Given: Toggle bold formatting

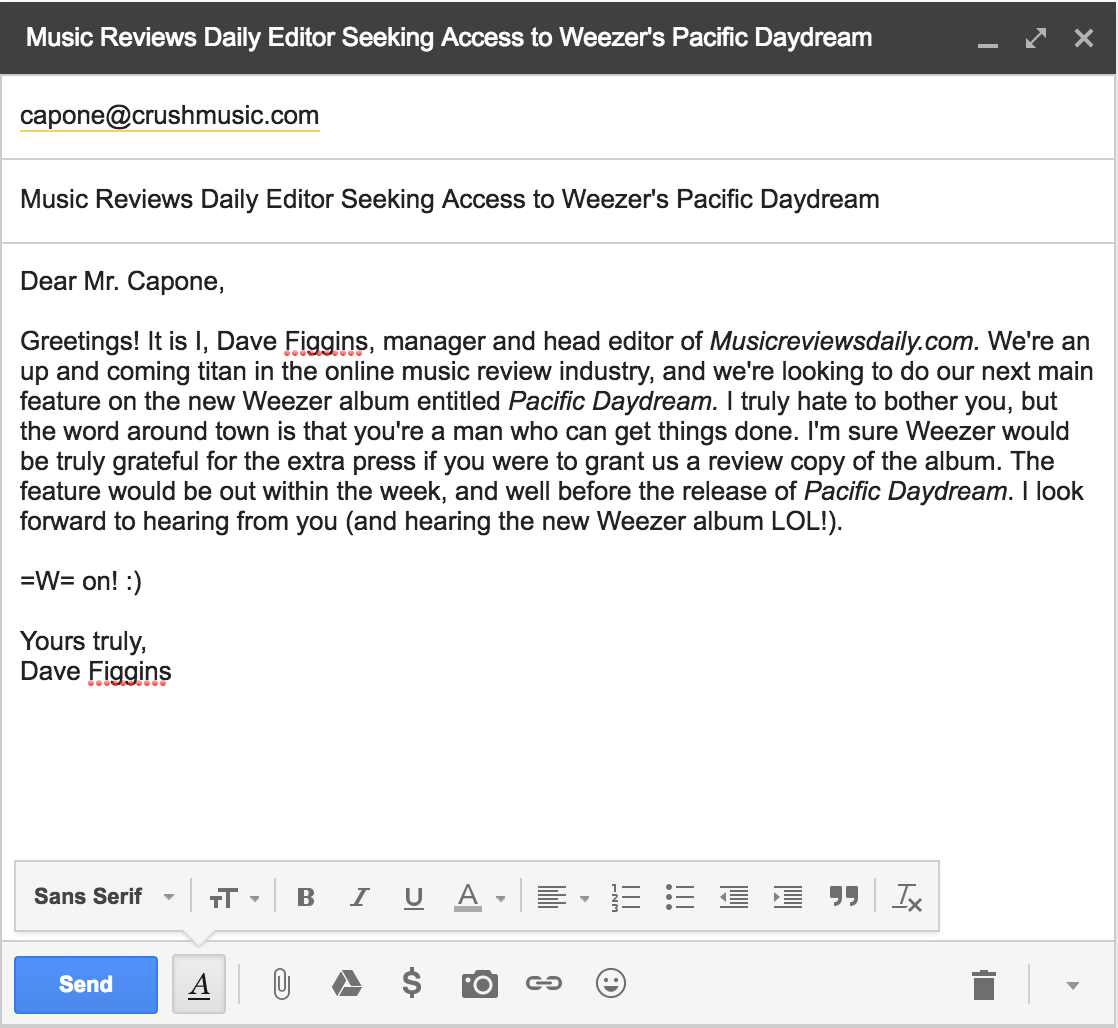Looking at the screenshot, I should [306, 898].
